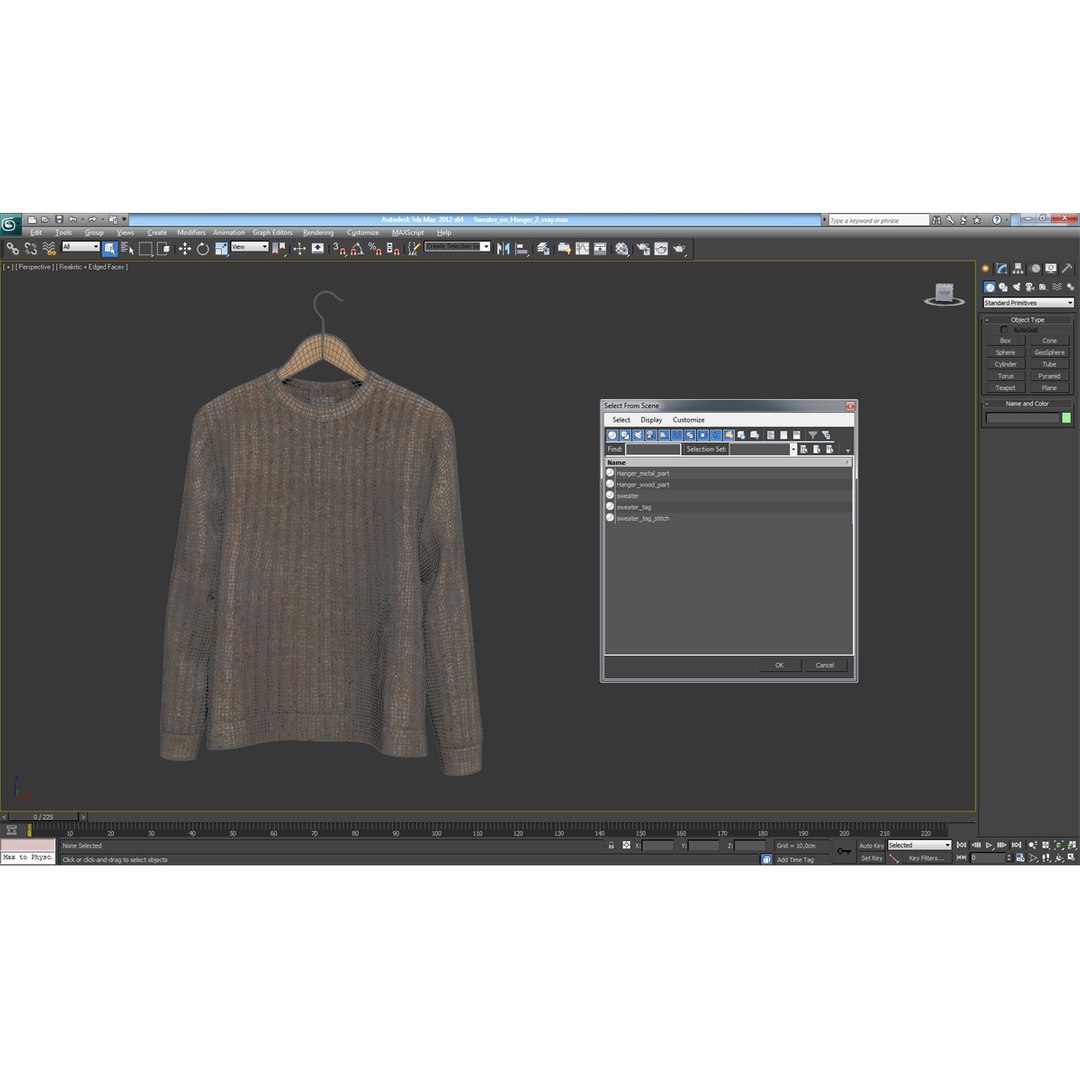Open the Standard Primitives dropdown
Image resolution: width=1080 pixels, height=1080 pixels.
tap(1028, 303)
